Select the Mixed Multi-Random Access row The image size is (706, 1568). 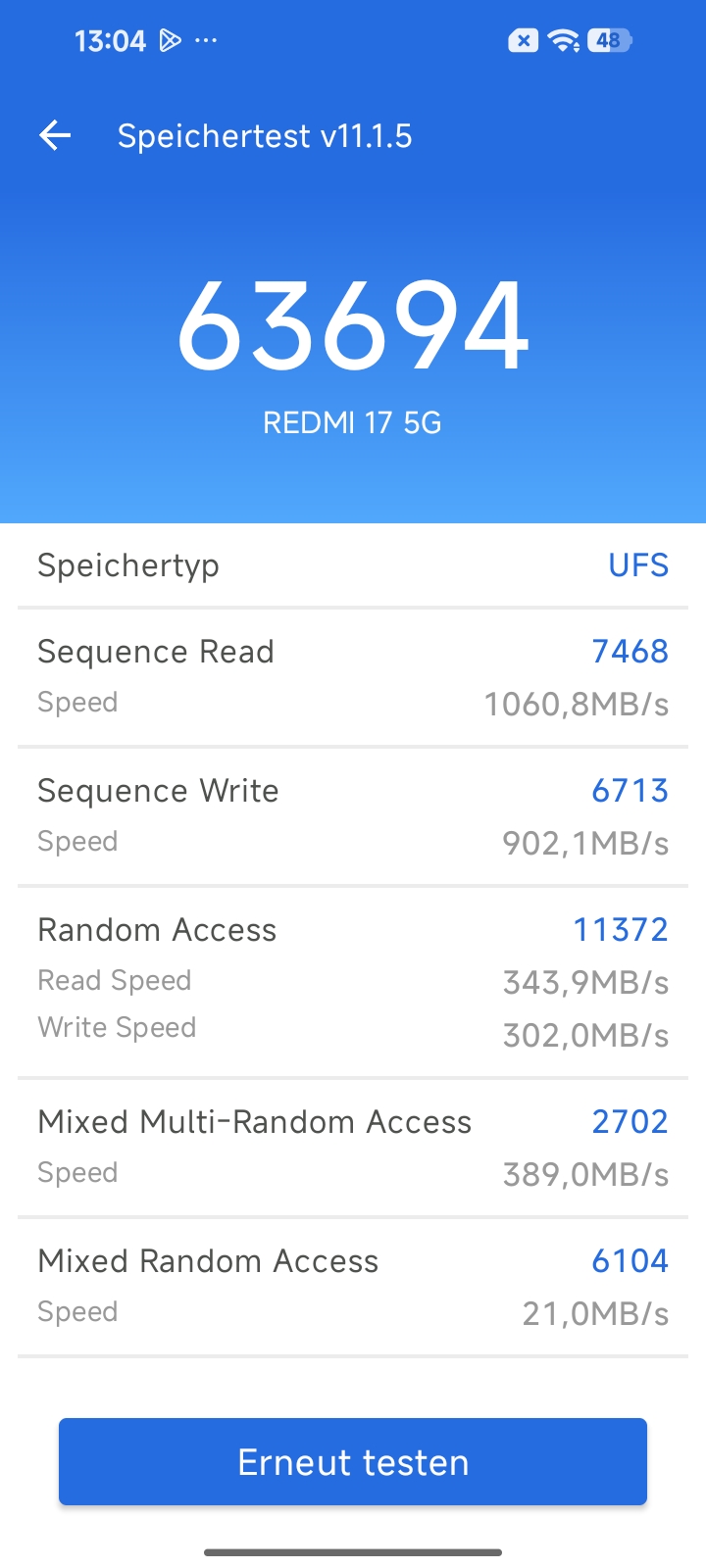click(x=353, y=1148)
